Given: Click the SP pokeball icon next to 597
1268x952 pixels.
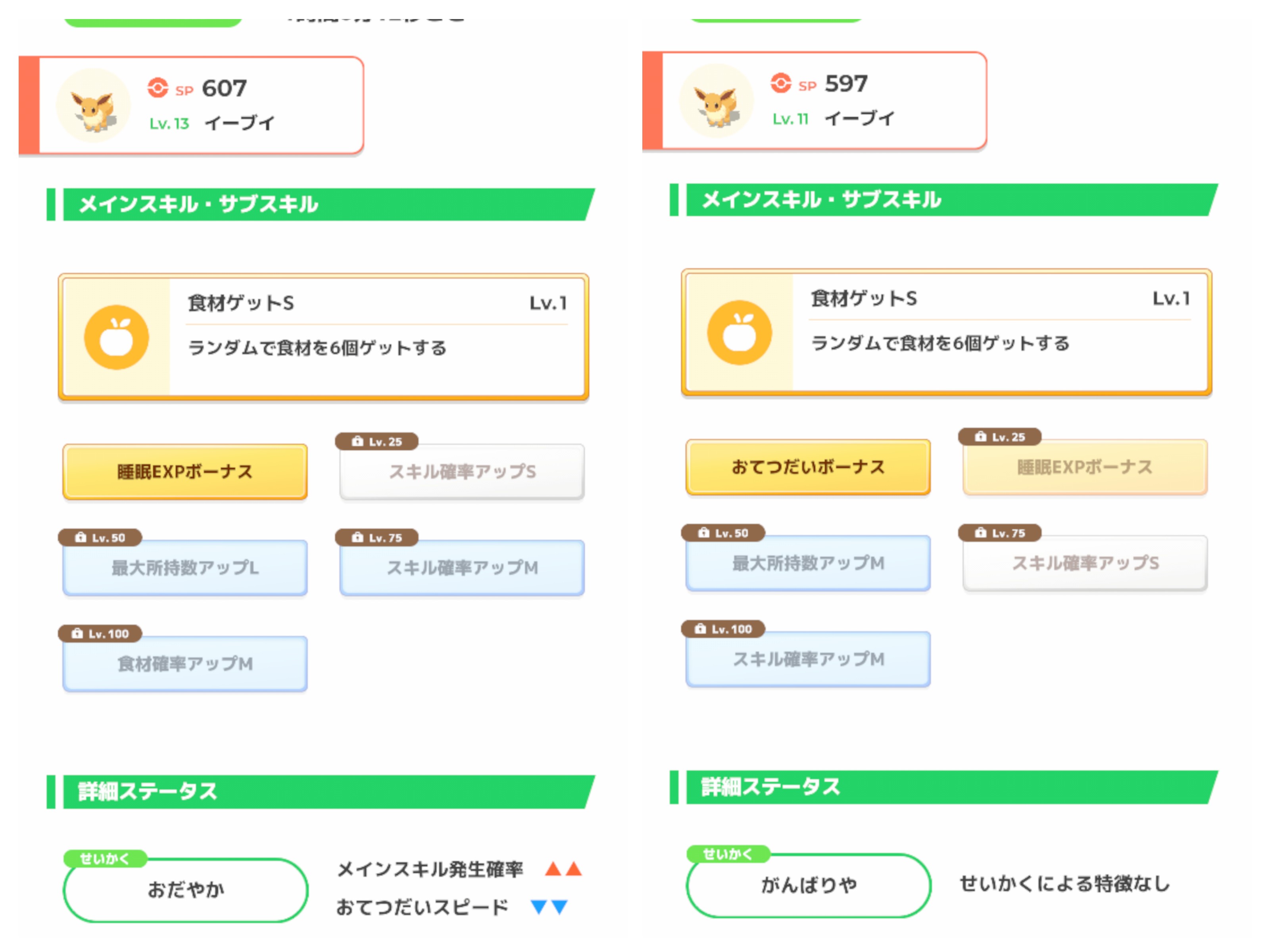Looking at the screenshot, I should 781,83.
